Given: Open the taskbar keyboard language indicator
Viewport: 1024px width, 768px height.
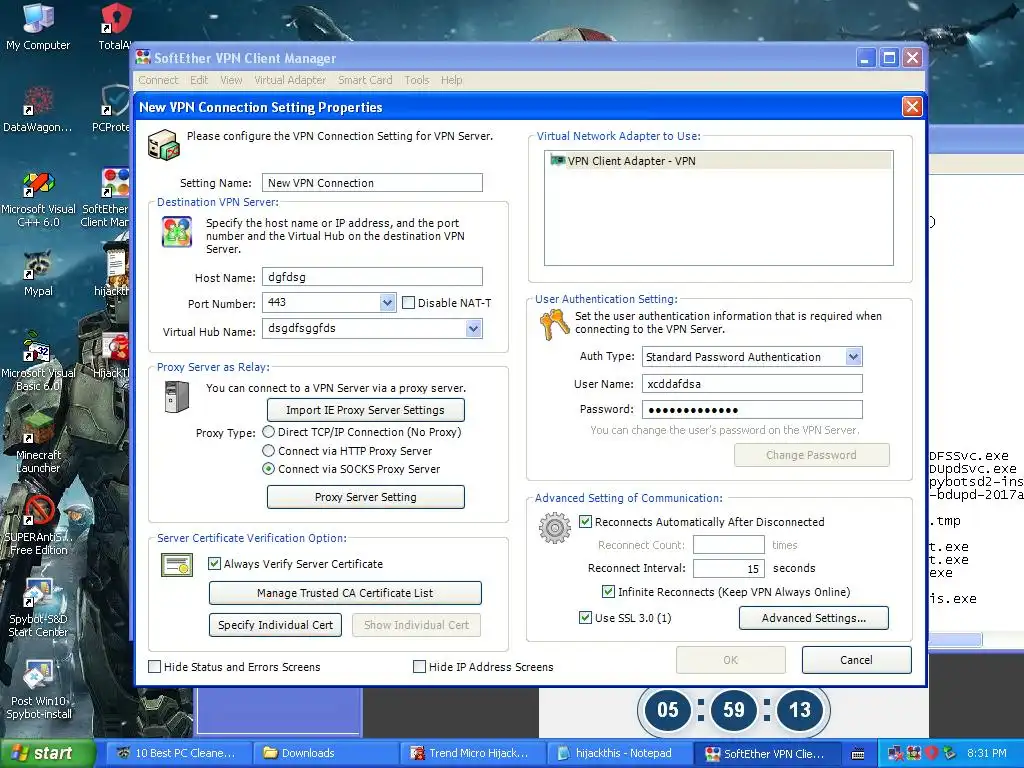Looking at the screenshot, I should pyautogui.click(x=859, y=753).
